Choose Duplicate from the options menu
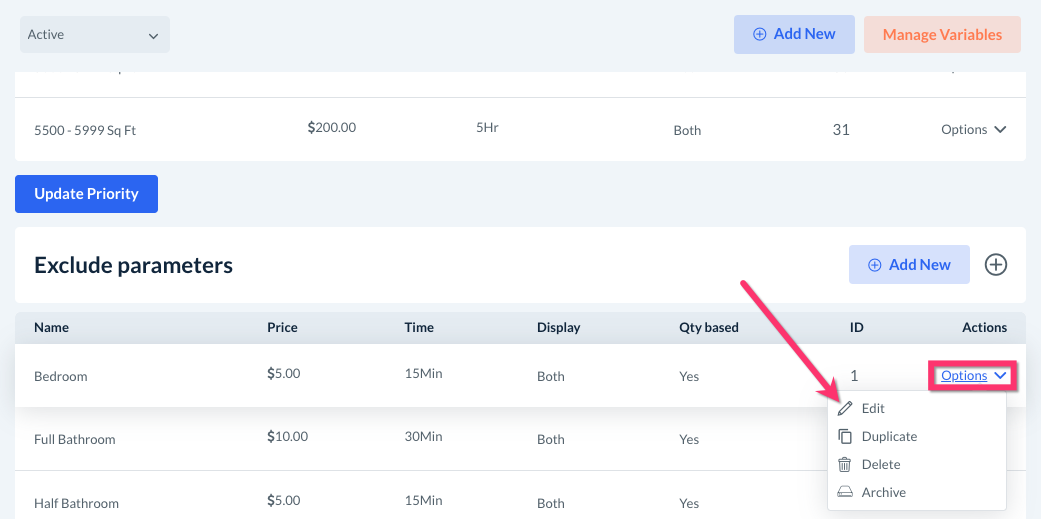1041x519 pixels. click(888, 436)
